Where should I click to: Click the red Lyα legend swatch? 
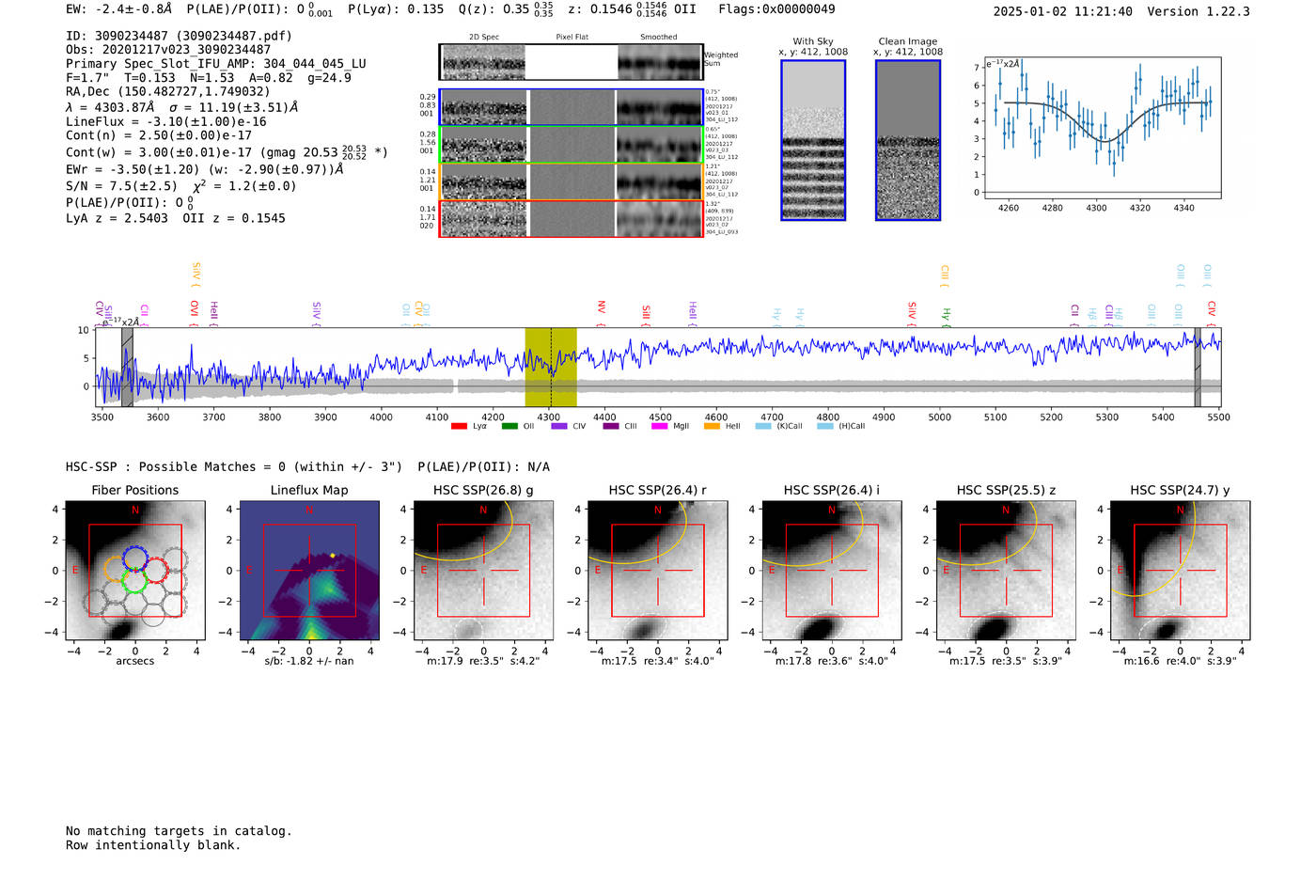click(459, 426)
